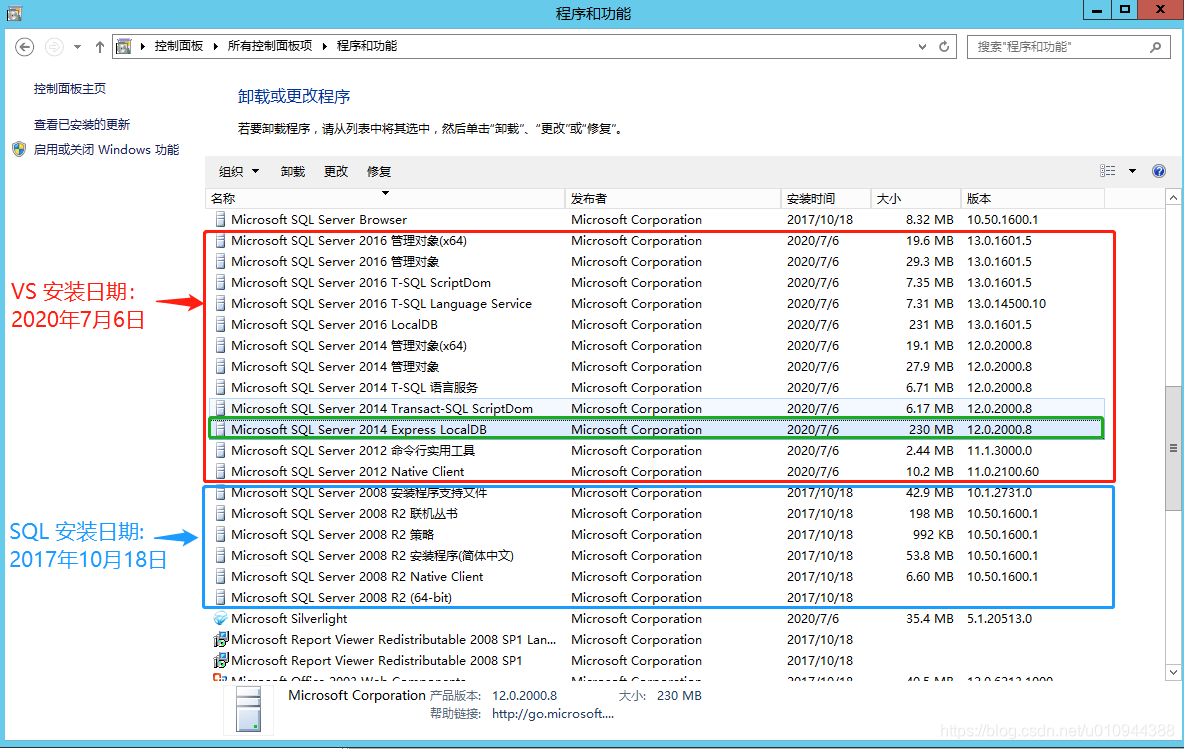Select SQL Server 2008 R2 Native Client

[655, 577]
